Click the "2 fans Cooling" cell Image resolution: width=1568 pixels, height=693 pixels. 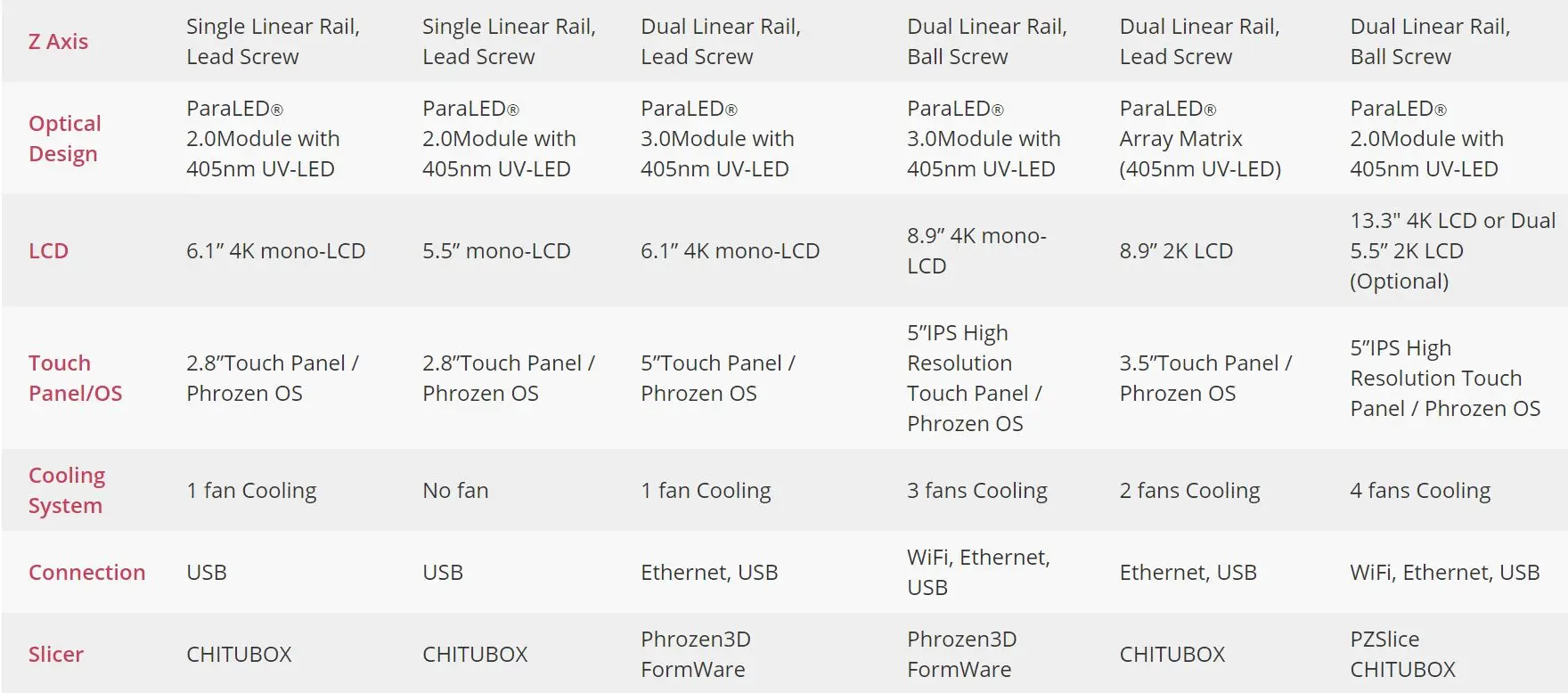[x=1189, y=491]
